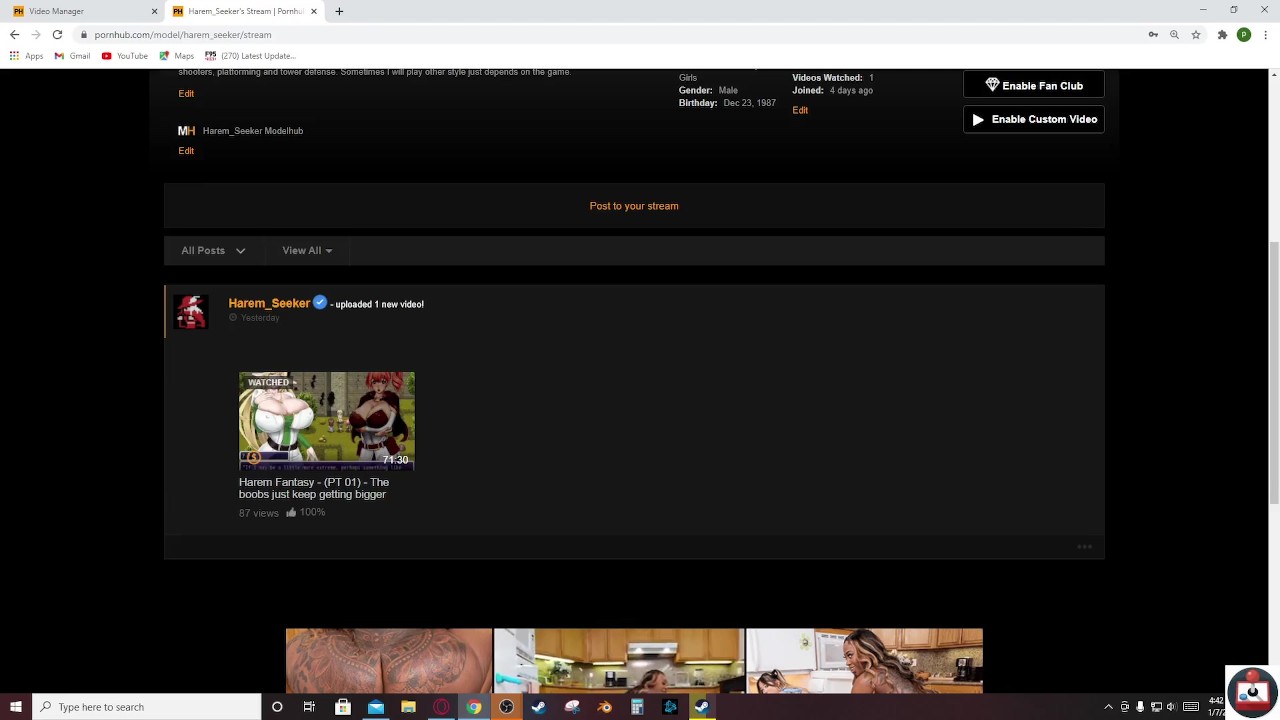Launch Blender from the taskbar
The height and width of the screenshot is (720, 1280).
click(x=604, y=707)
